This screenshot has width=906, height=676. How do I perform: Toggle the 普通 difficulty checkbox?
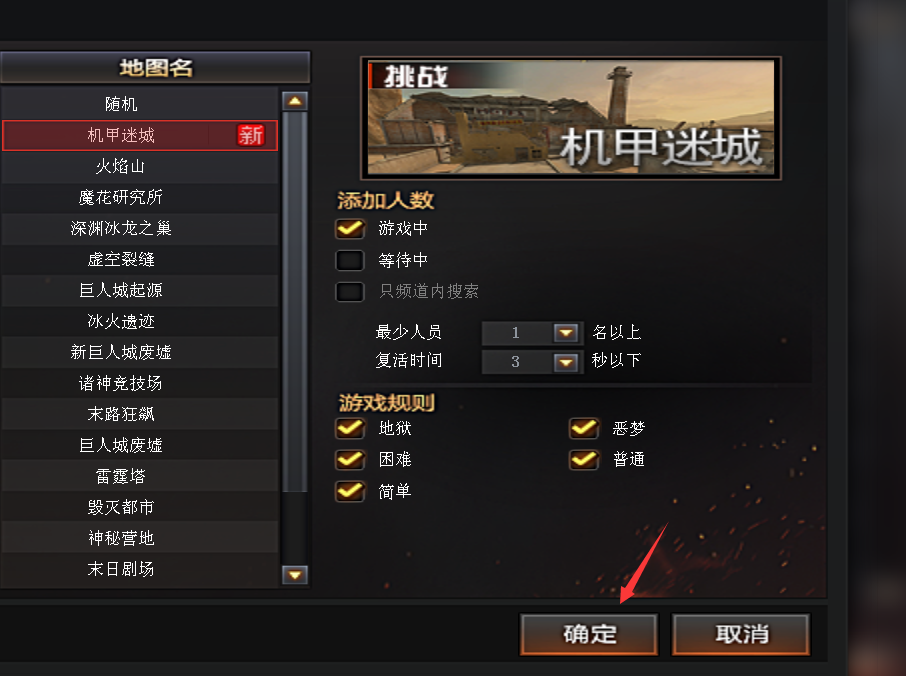(x=584, y=459)
